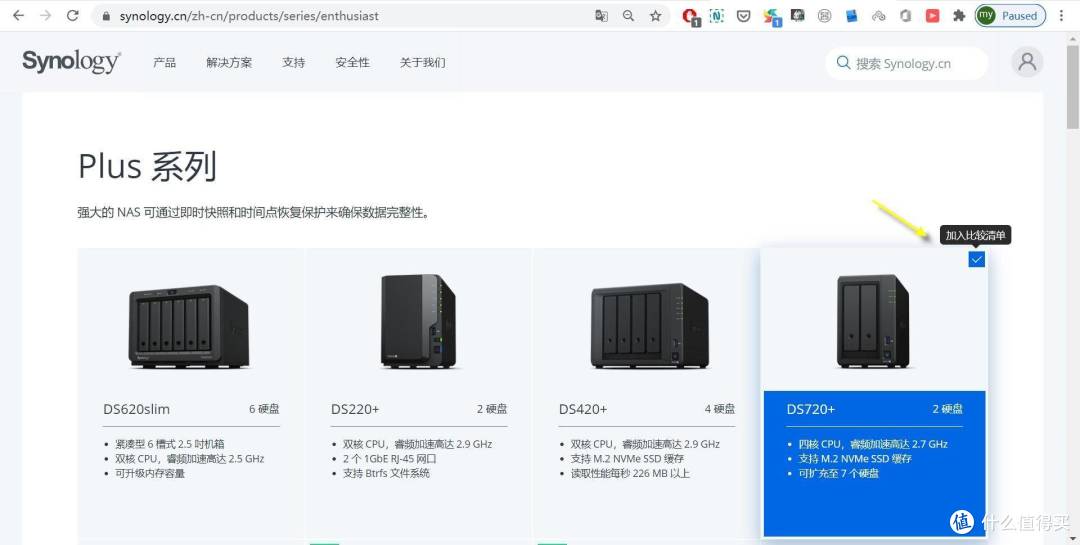Viewport: 1080px width, 545px height.
Task: Open the DS720+ product title
Action: pyautogui.click(x=811, y=409)
